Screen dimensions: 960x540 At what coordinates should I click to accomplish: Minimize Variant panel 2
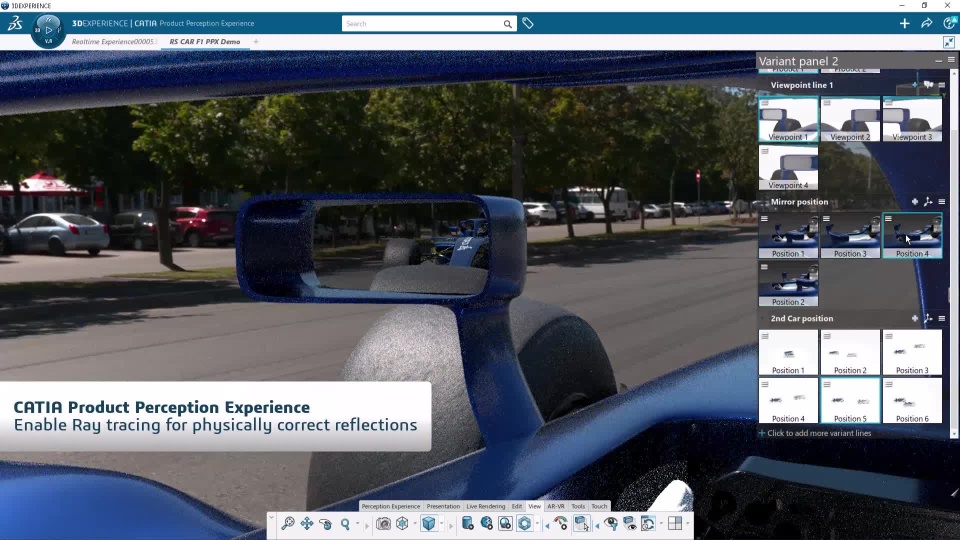[938, 61]
